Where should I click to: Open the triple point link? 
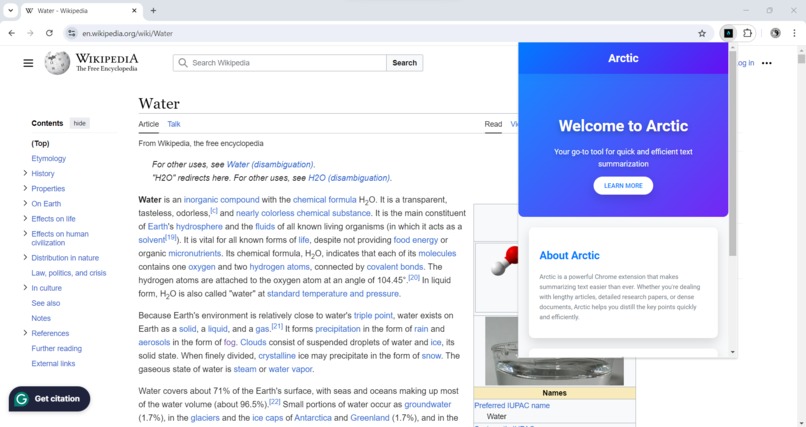[x=373, y=315]
